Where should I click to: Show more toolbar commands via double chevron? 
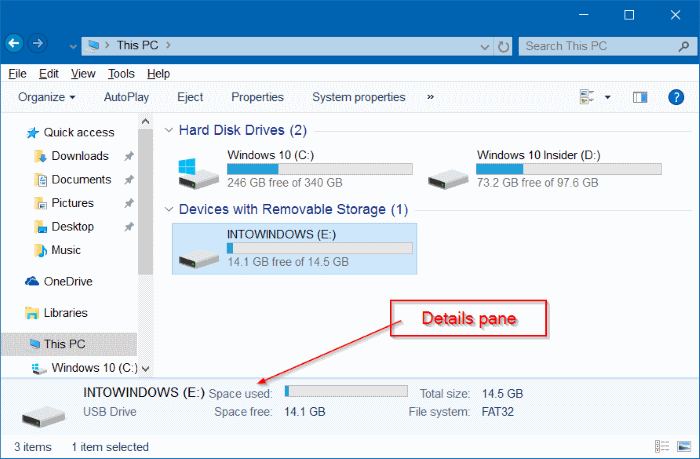click(x=430, y=97)
